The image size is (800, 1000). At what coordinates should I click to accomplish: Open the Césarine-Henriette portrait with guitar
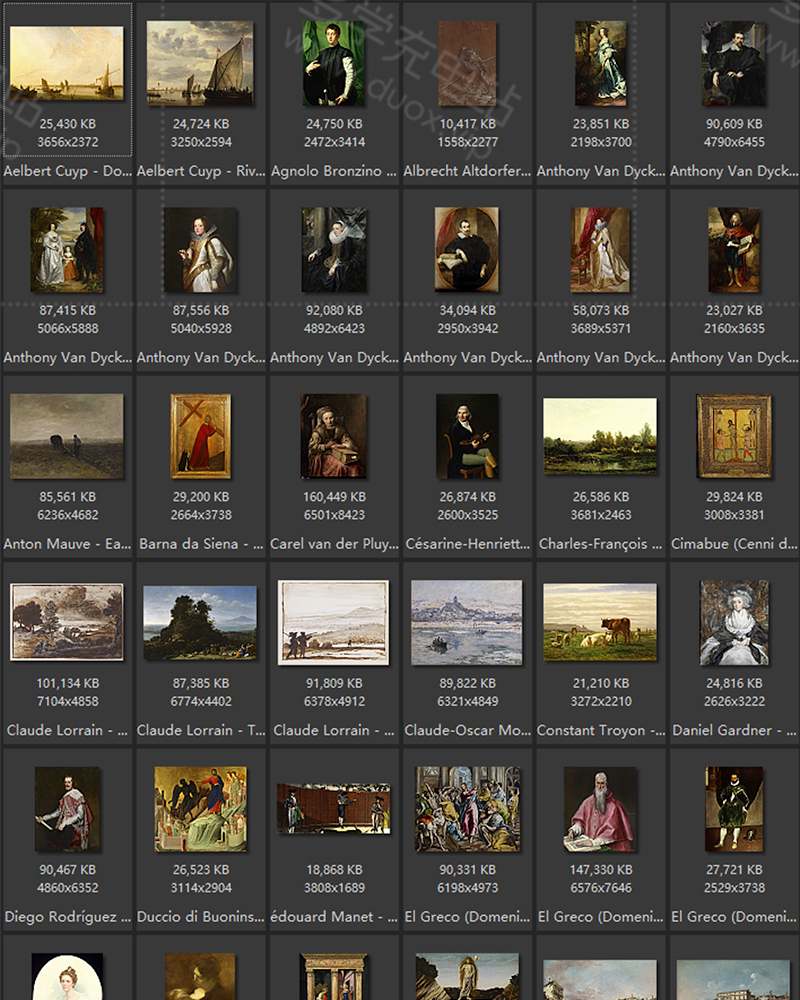coord(467,436)
